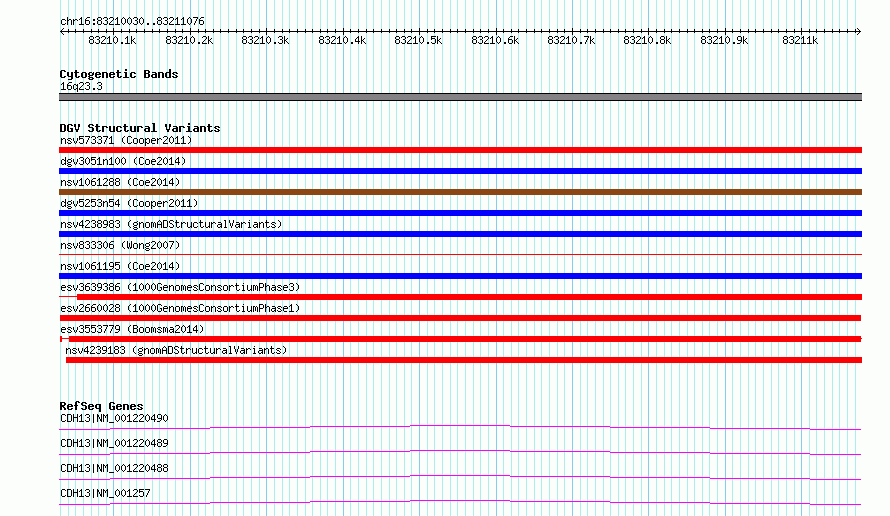Click the 83210.3k ruler tick label
Image resolution: width=890 pixels, height=516 pixels.
click(x=265, y=40)
